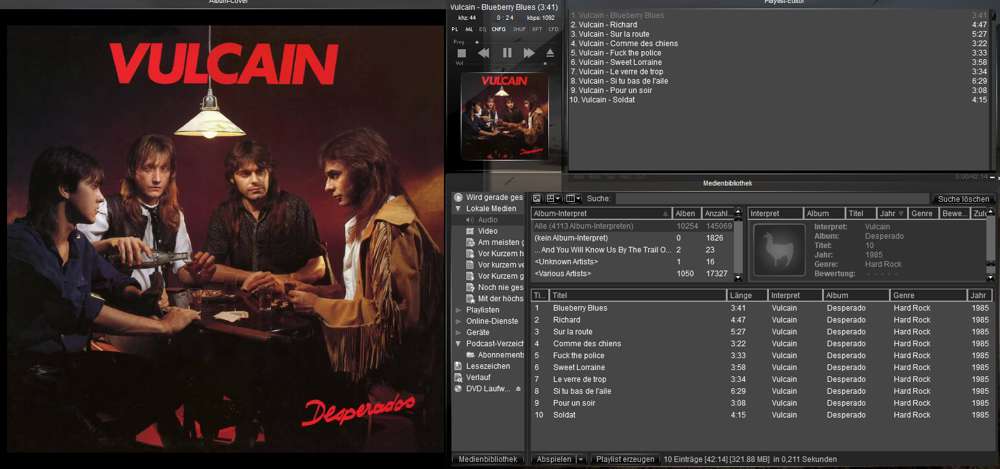This screenshot has width=1000, height=469.
Task: Expand the Playlisten tree node
Action: point(458,310)
